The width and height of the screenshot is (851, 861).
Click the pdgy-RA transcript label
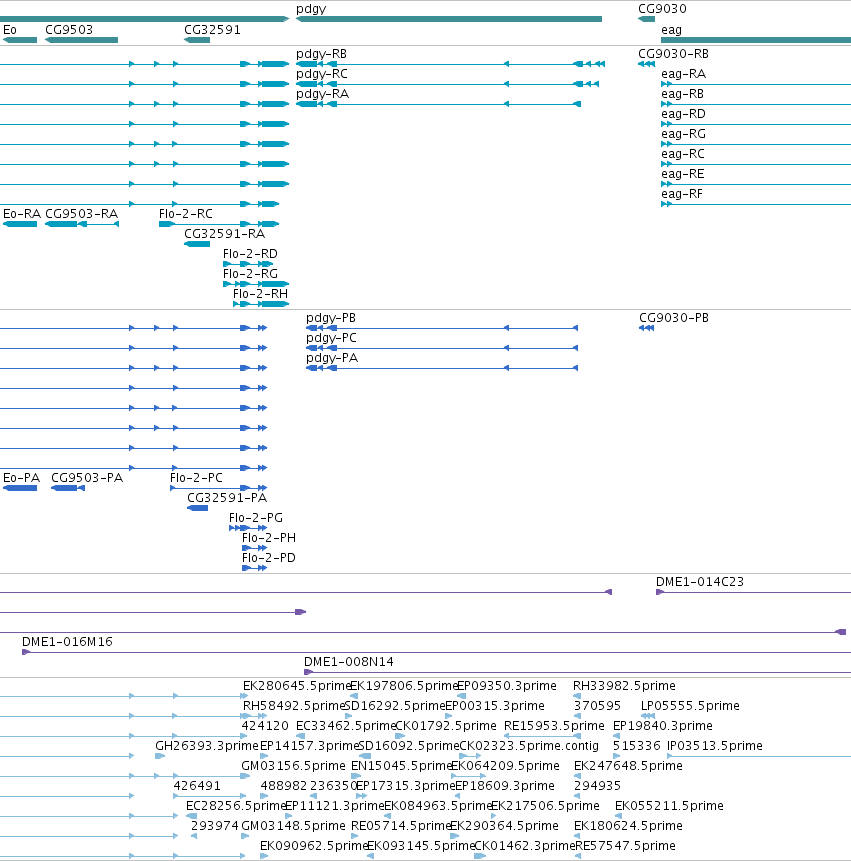[322, 94]
